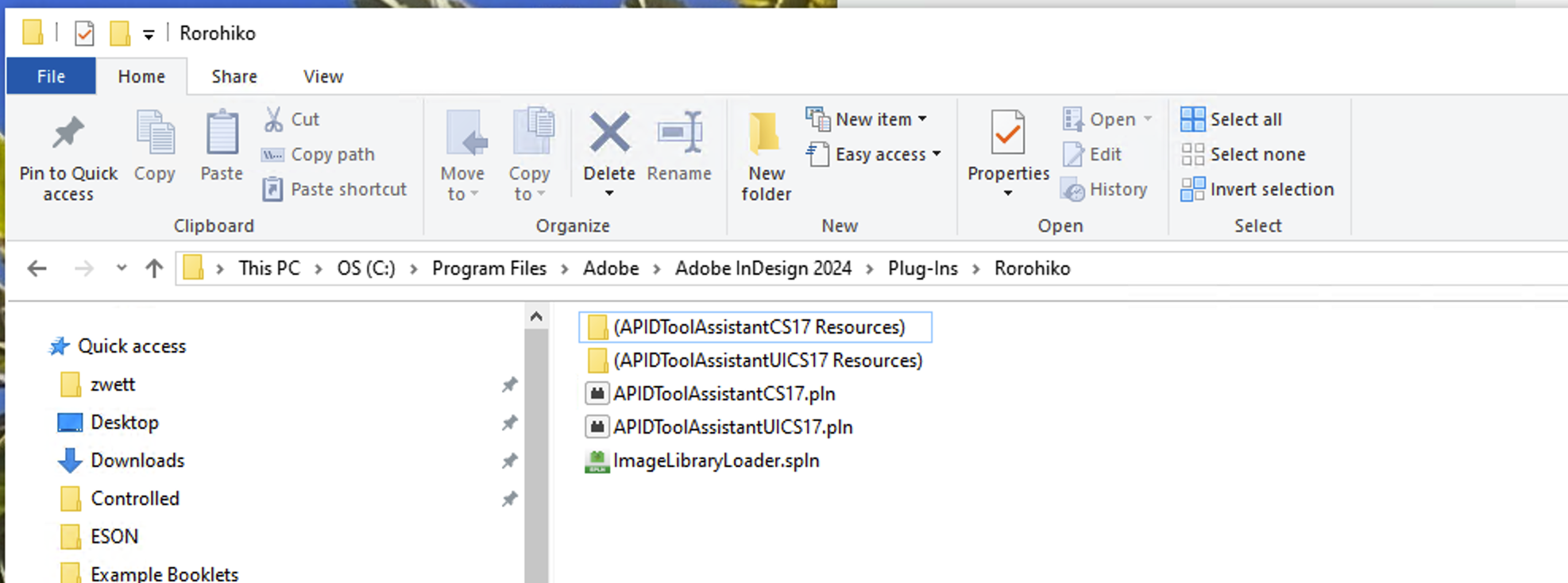The width and height of the screenshot is (1568, 583).
Task: Navigate to Plug-Ins in the breadcrumb
Action: pos(923,268)
